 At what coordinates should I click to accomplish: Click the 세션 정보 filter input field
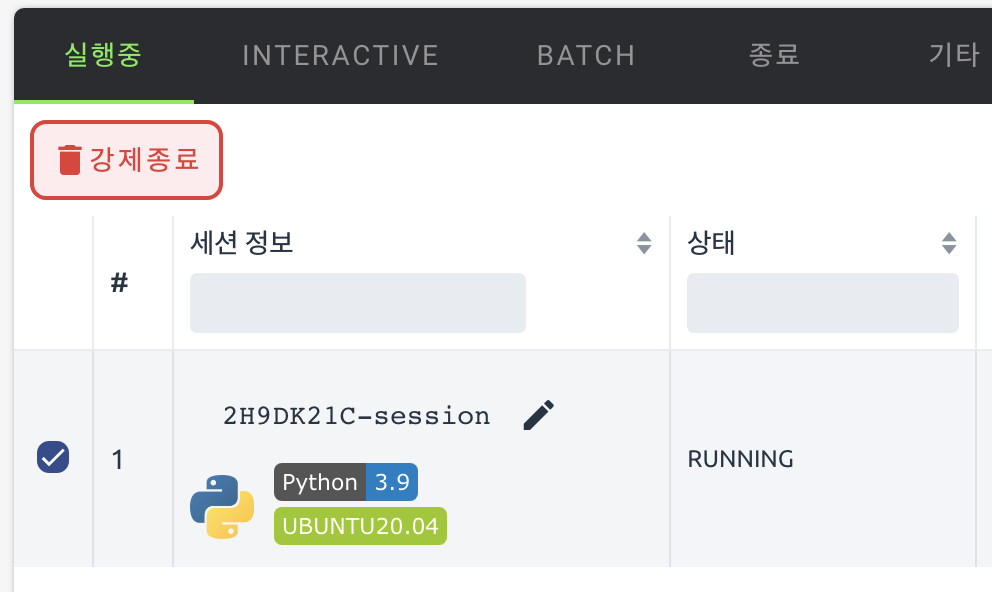coord(357,302)
